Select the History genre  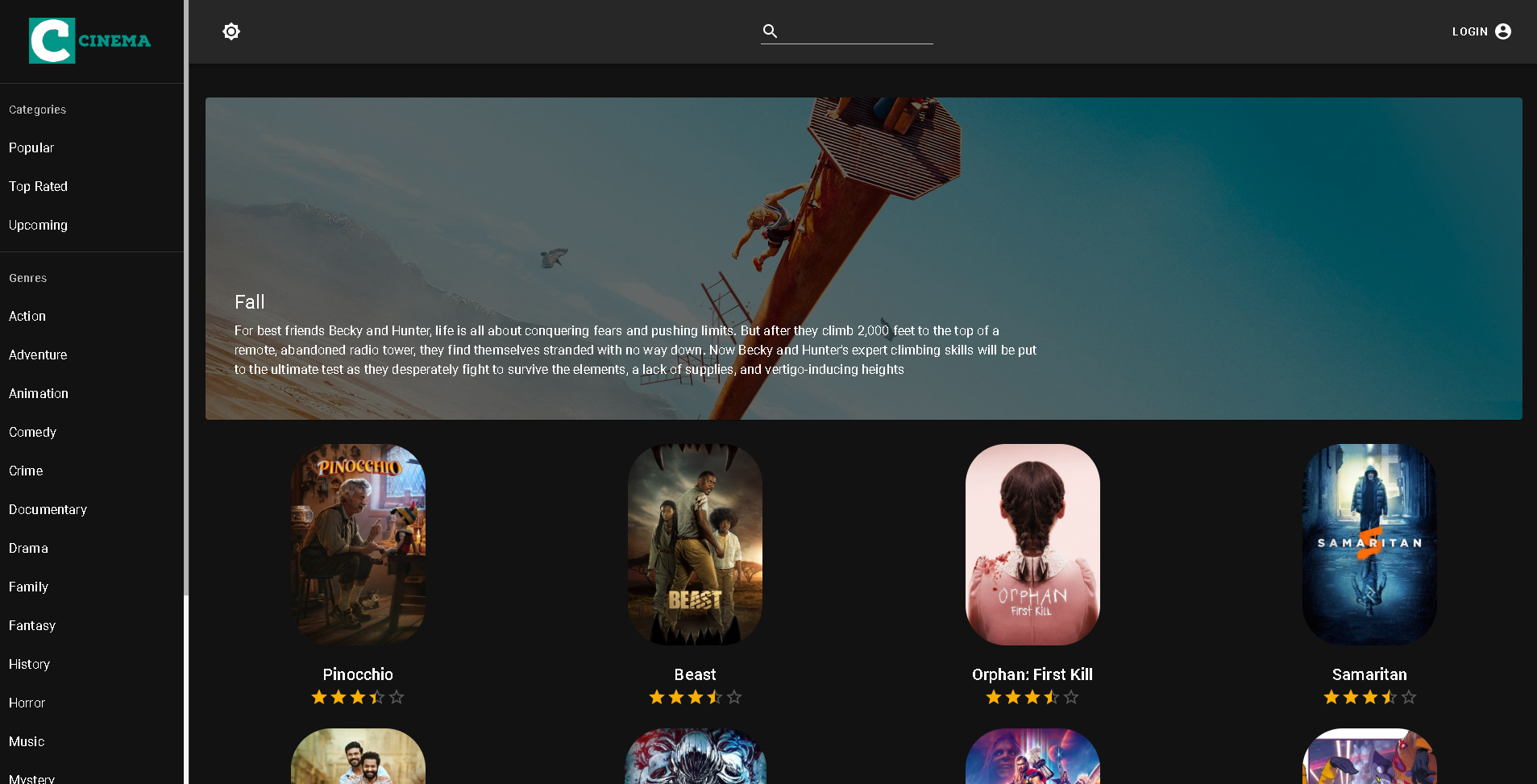point(92,664)
